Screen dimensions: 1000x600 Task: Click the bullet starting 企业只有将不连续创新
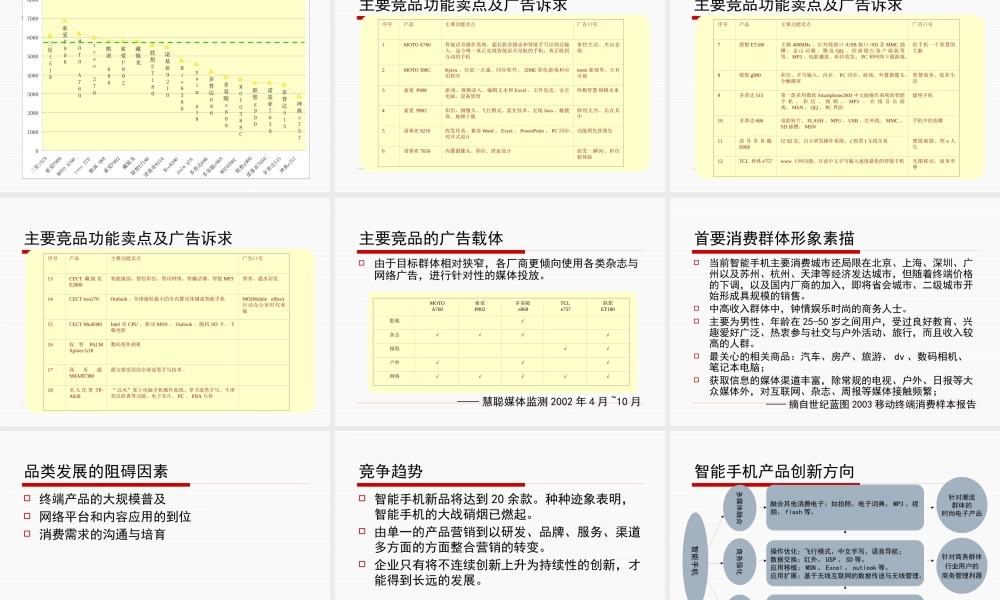pyautogui.click(x=507, y=573)
